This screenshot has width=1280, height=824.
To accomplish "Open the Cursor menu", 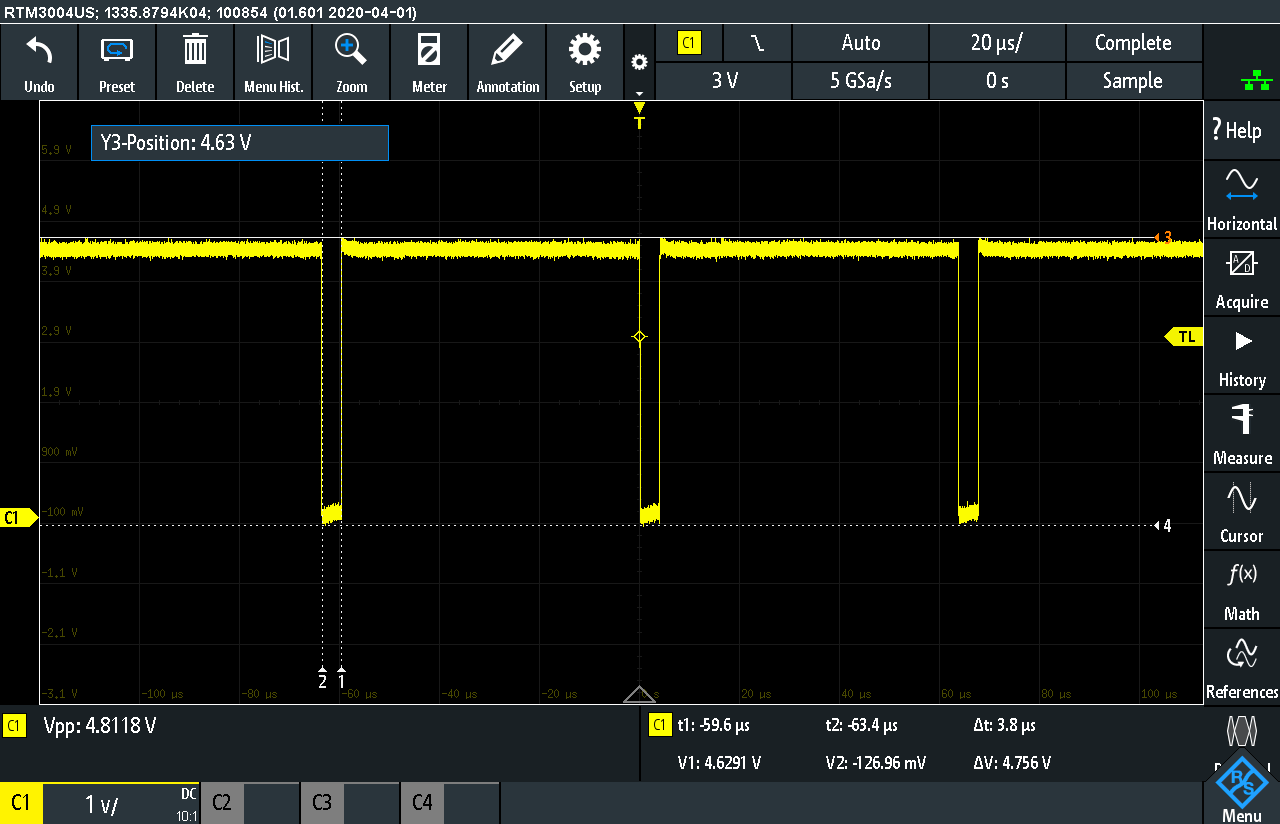I will click(1241, 512).
